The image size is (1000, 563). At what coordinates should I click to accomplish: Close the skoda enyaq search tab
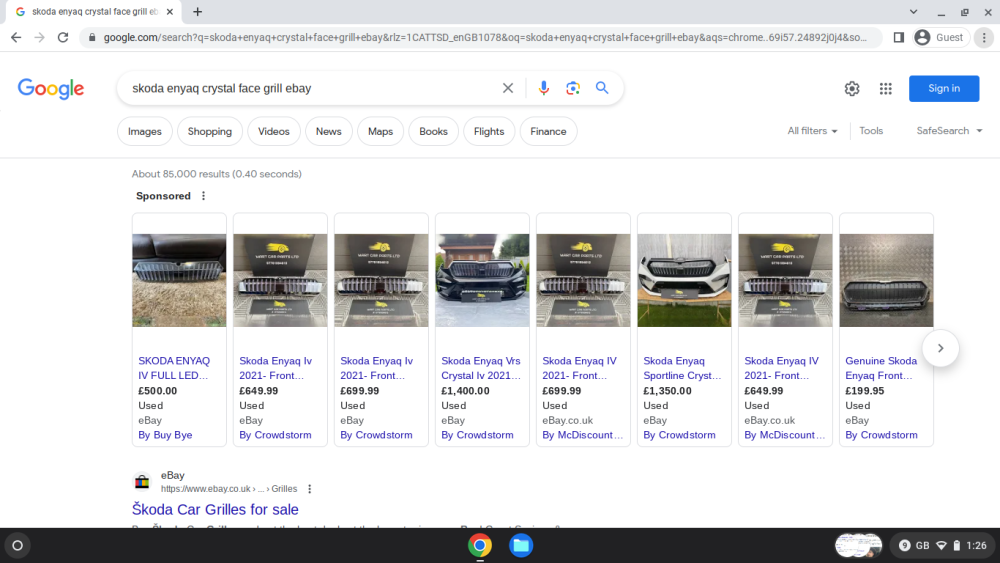170,11
